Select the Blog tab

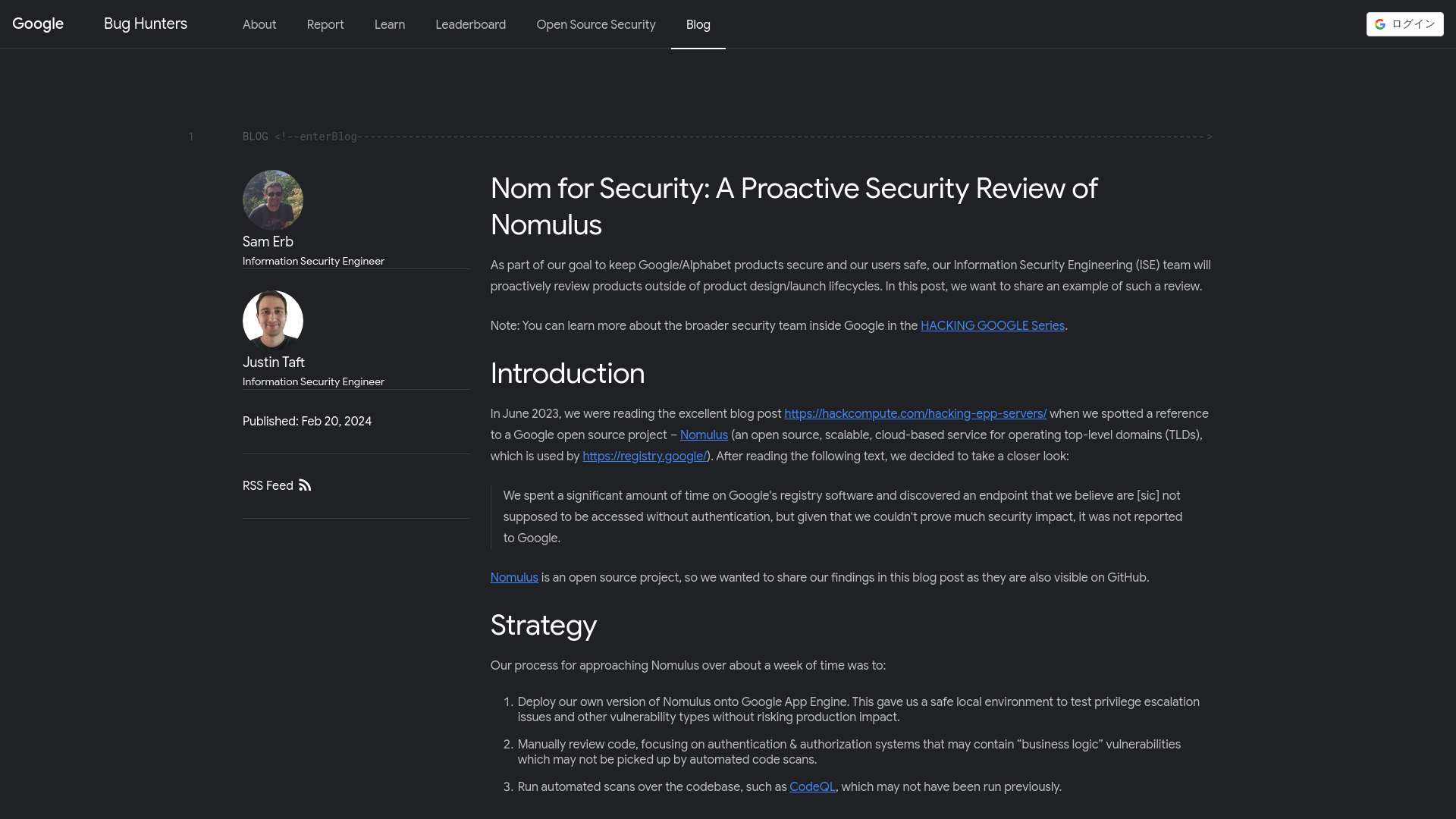click(698, 24)
